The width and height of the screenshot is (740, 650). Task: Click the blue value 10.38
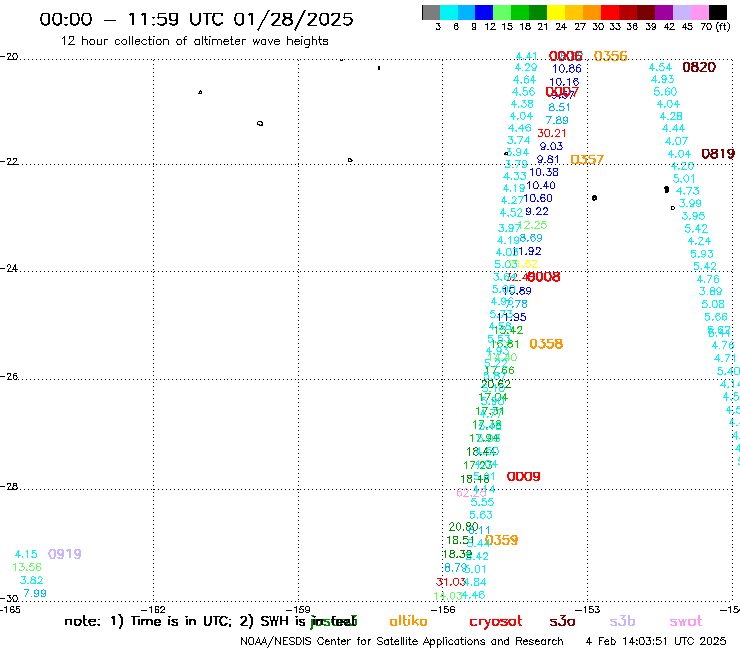pos(544,172)
